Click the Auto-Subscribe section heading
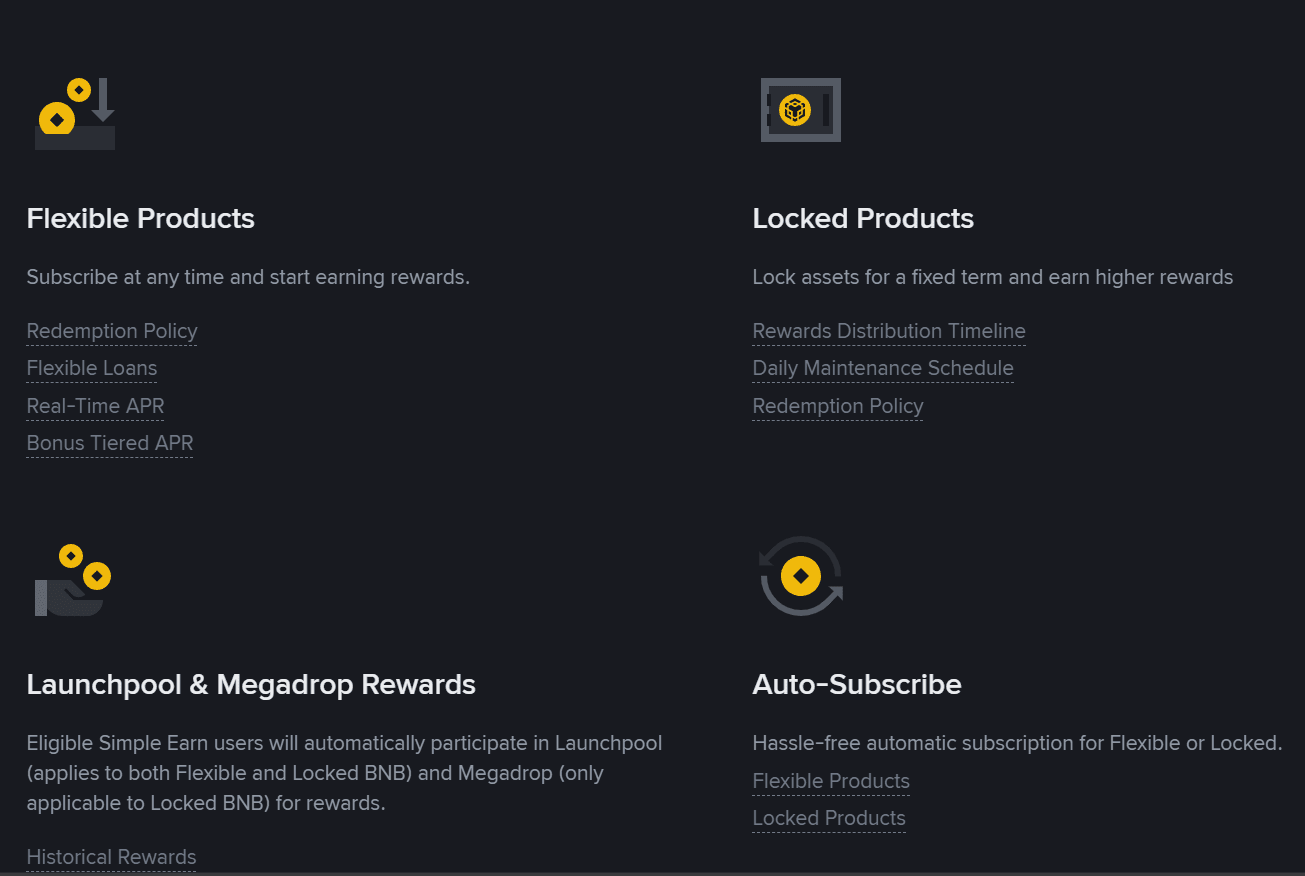1305x876 pixels. click(x=857, y=685)
